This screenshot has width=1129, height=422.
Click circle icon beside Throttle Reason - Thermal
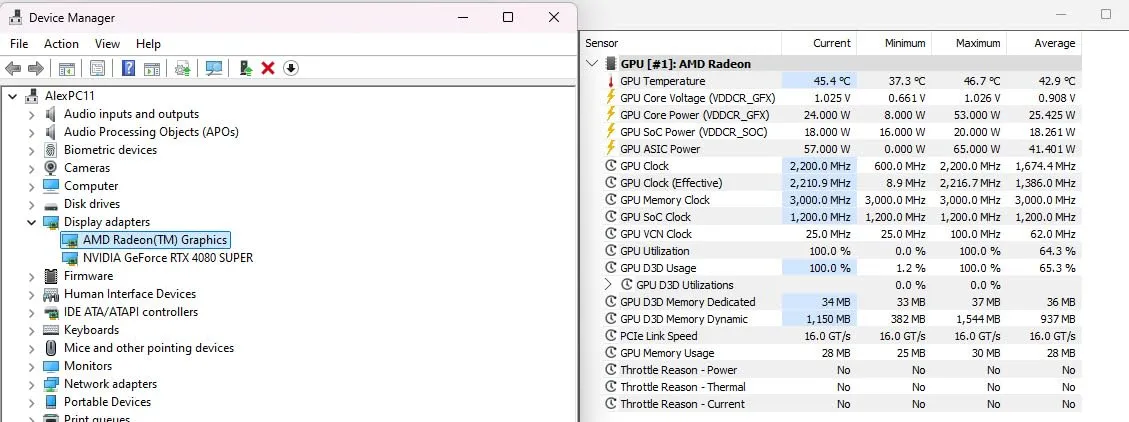pyautogui.click(x=611, y=387)
